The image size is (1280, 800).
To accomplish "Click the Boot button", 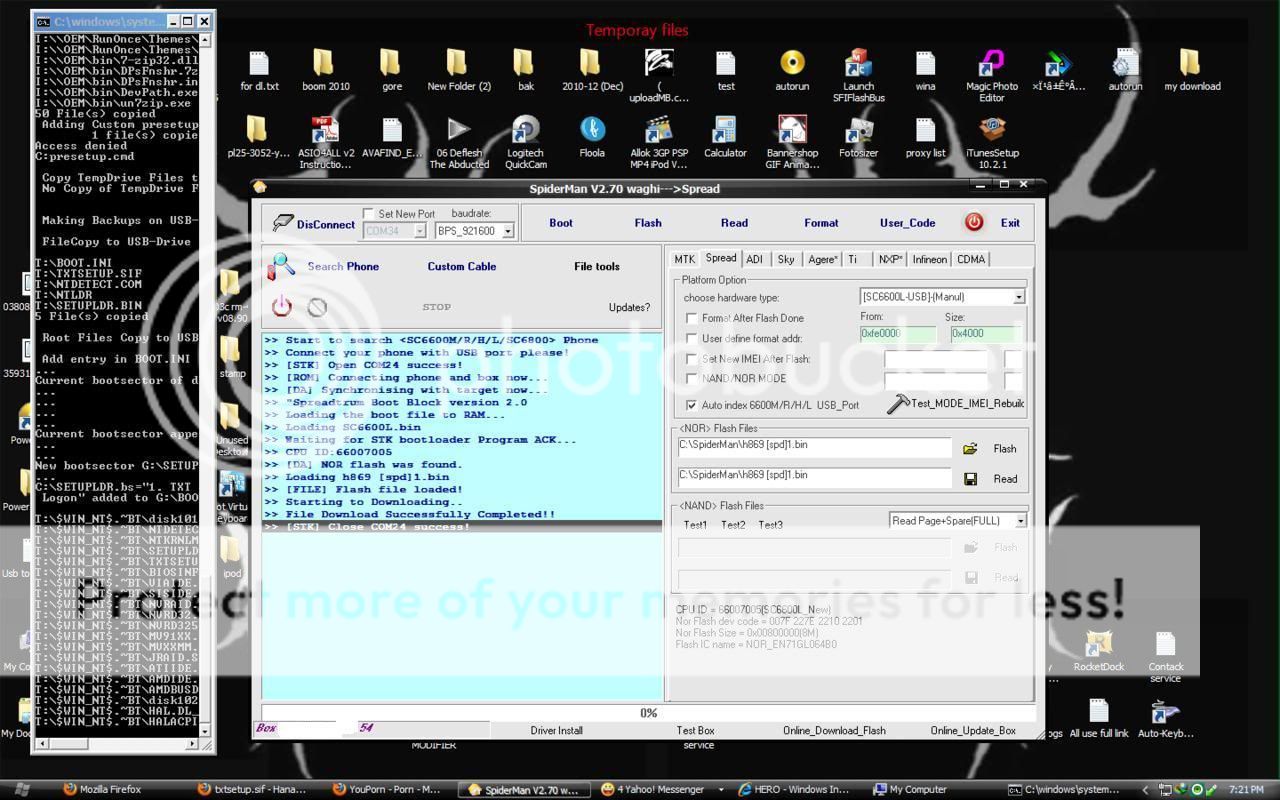I will pos(561,223).
